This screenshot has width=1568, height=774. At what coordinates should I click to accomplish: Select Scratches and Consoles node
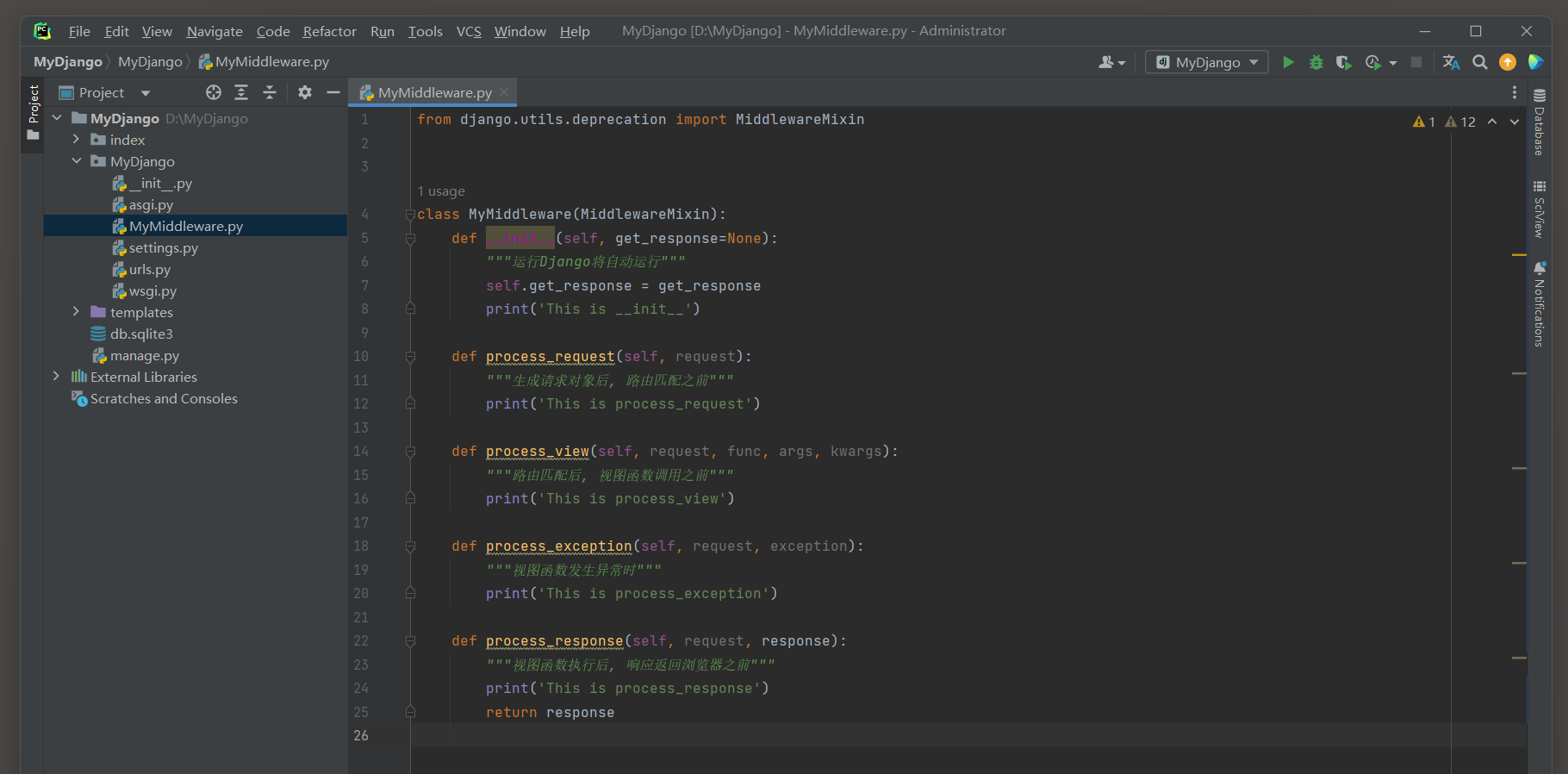154,398
